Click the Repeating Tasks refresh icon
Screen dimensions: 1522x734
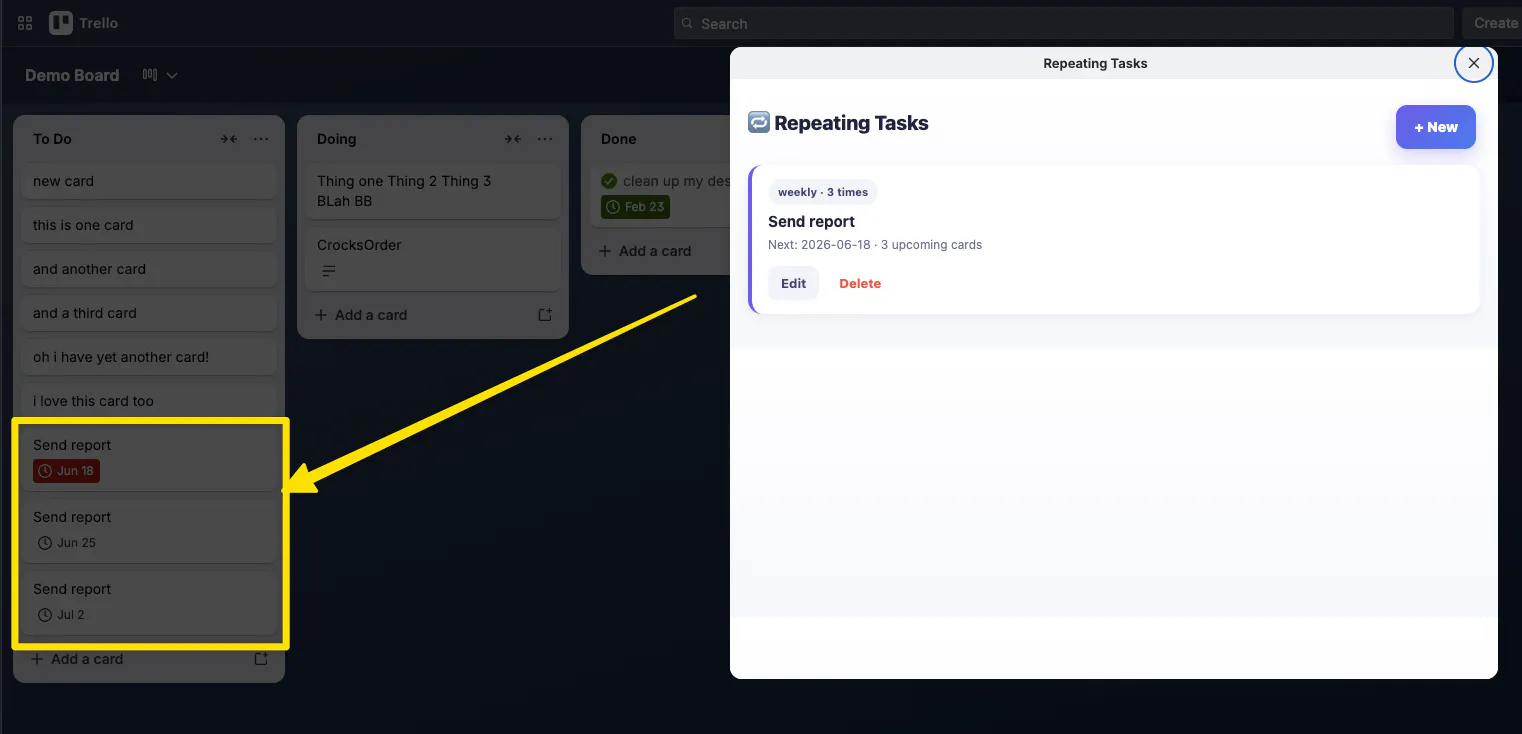[x=759, y=122]
